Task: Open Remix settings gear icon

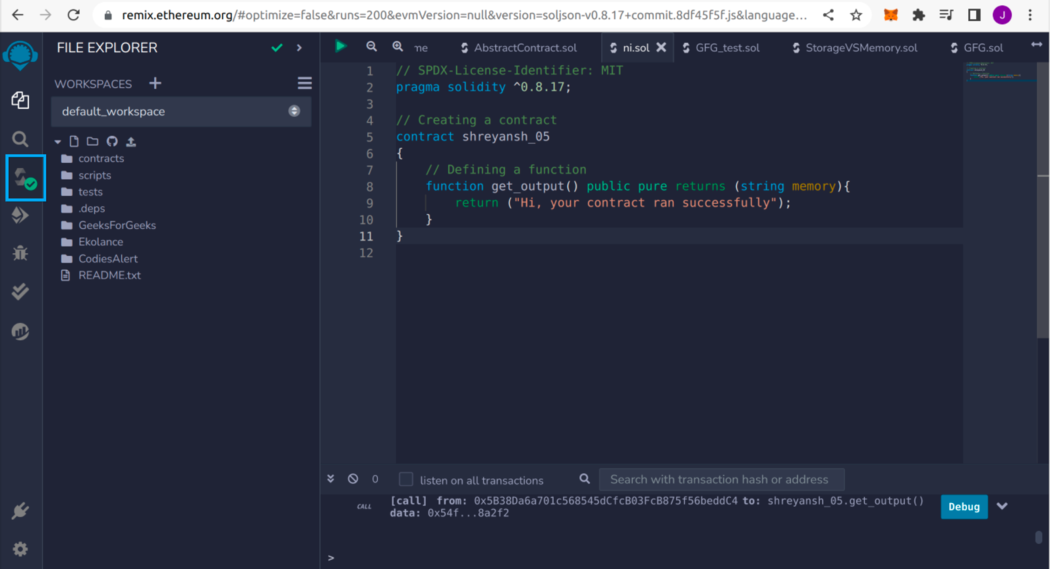Action: [20, 549]
